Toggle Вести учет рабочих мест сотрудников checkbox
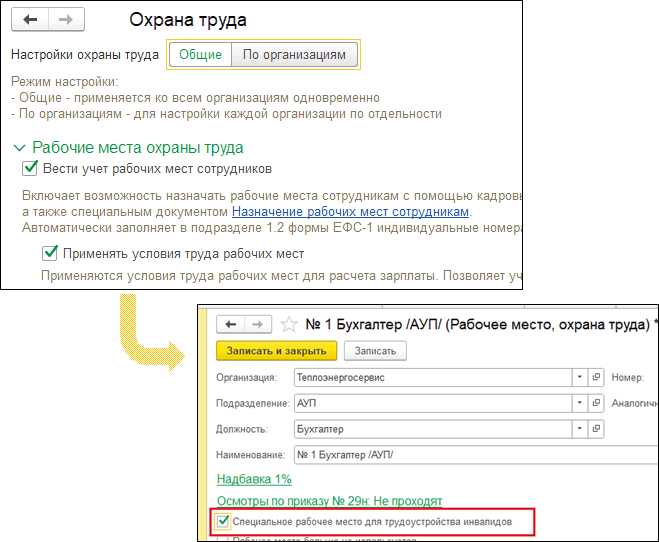The width and height of the screenshot is (659, 542). coord(30,168)
